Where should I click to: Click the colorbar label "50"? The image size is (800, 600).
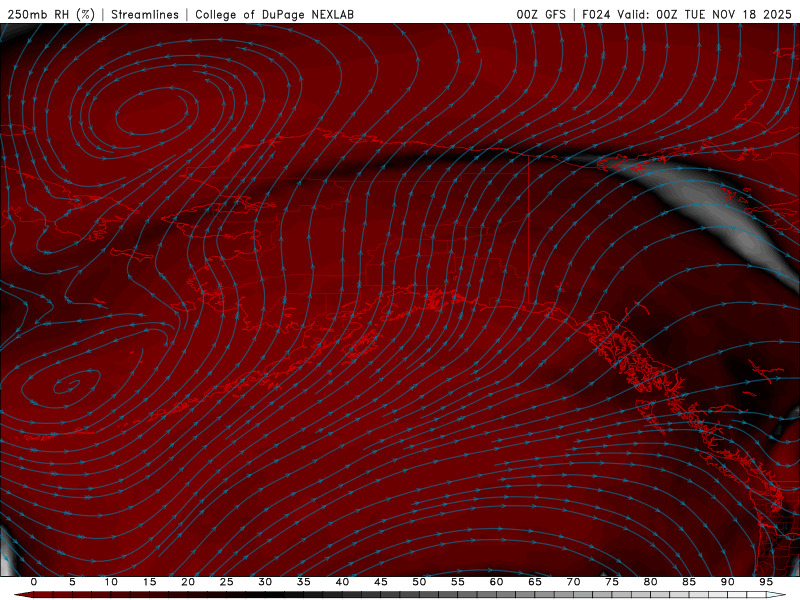point(419,582)
